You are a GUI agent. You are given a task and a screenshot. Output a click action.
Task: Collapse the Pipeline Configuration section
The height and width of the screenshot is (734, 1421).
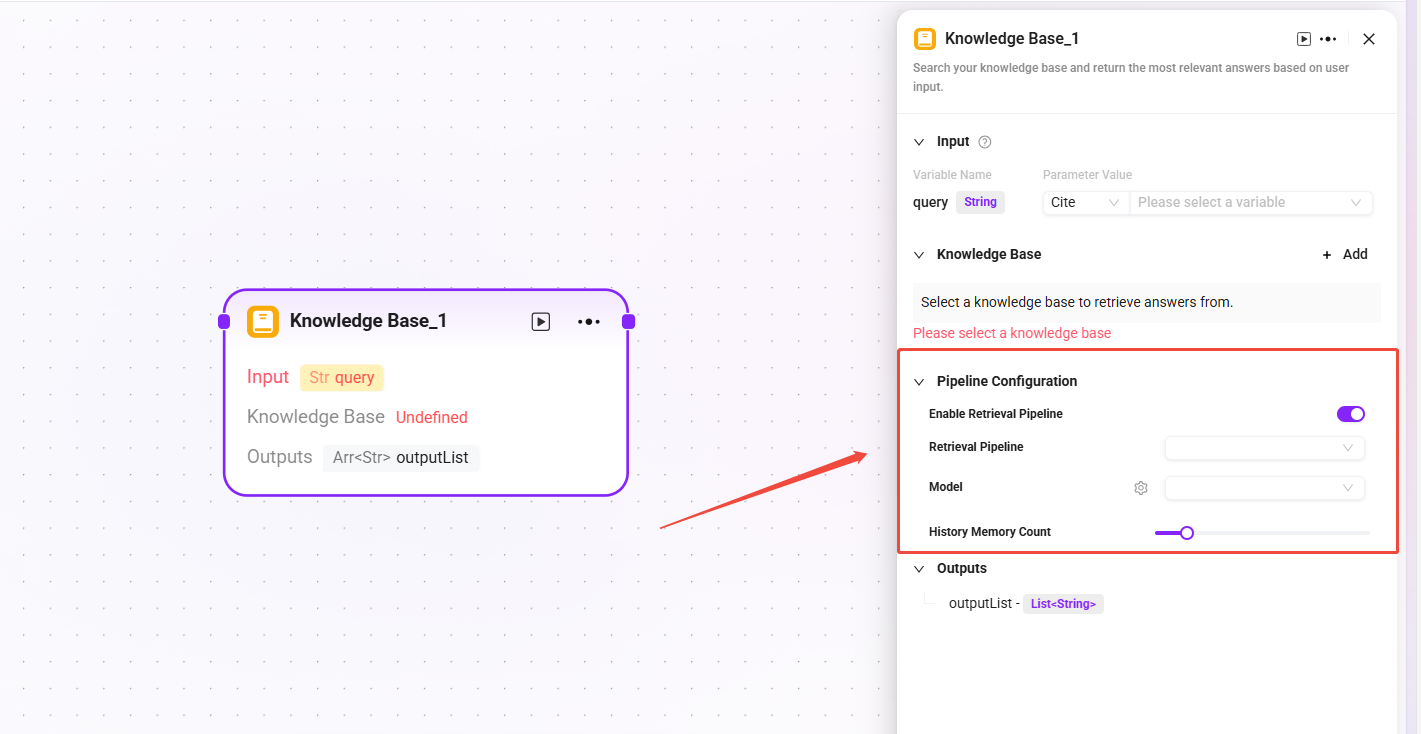tap(919, 382)
